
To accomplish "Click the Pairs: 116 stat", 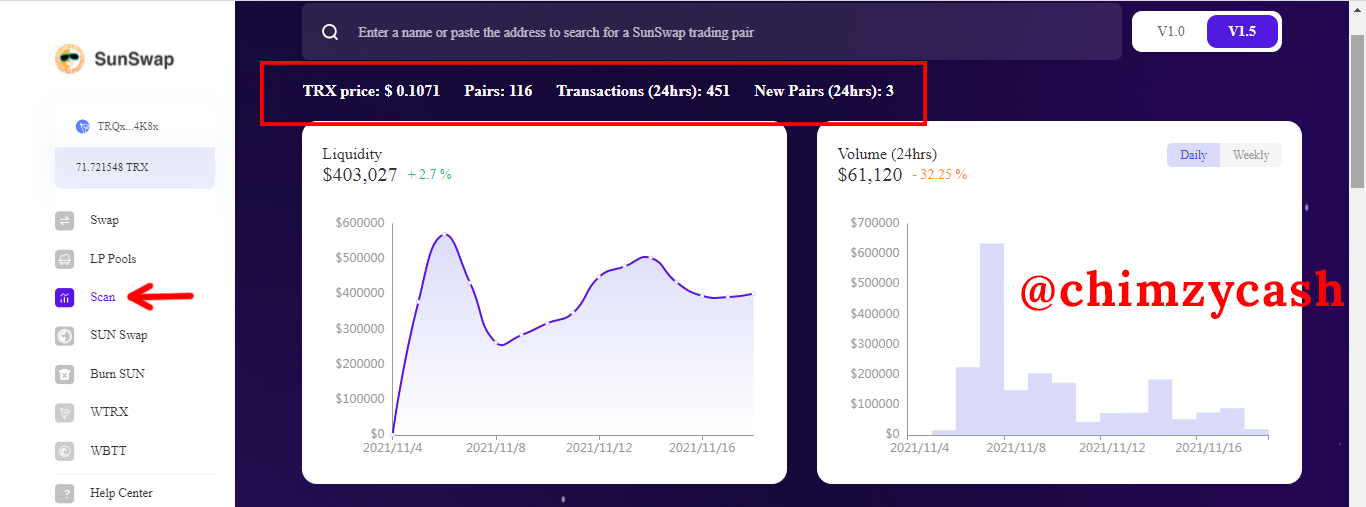I will point(498,91).
